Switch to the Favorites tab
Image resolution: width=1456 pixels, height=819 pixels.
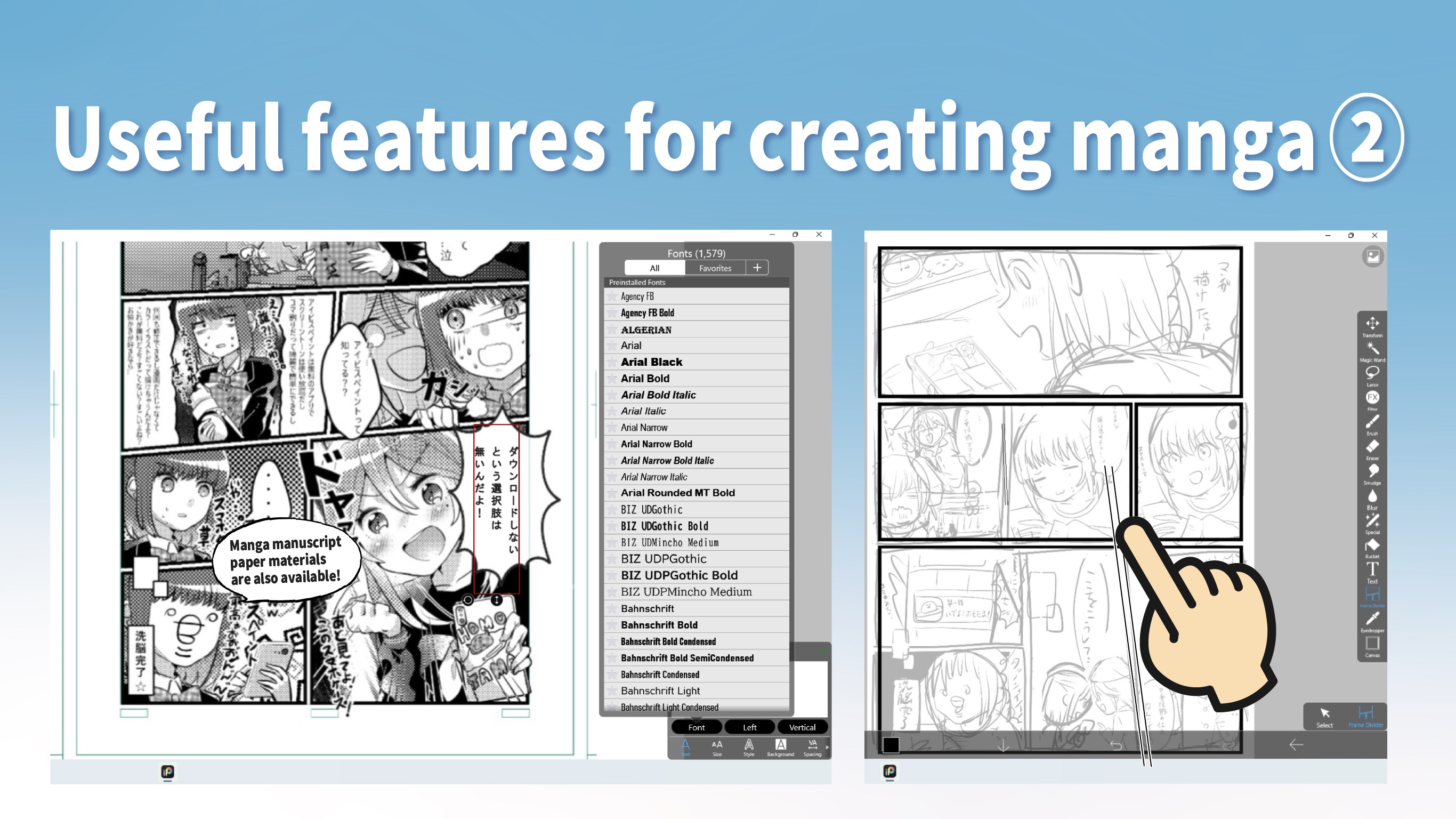[717, 266]
